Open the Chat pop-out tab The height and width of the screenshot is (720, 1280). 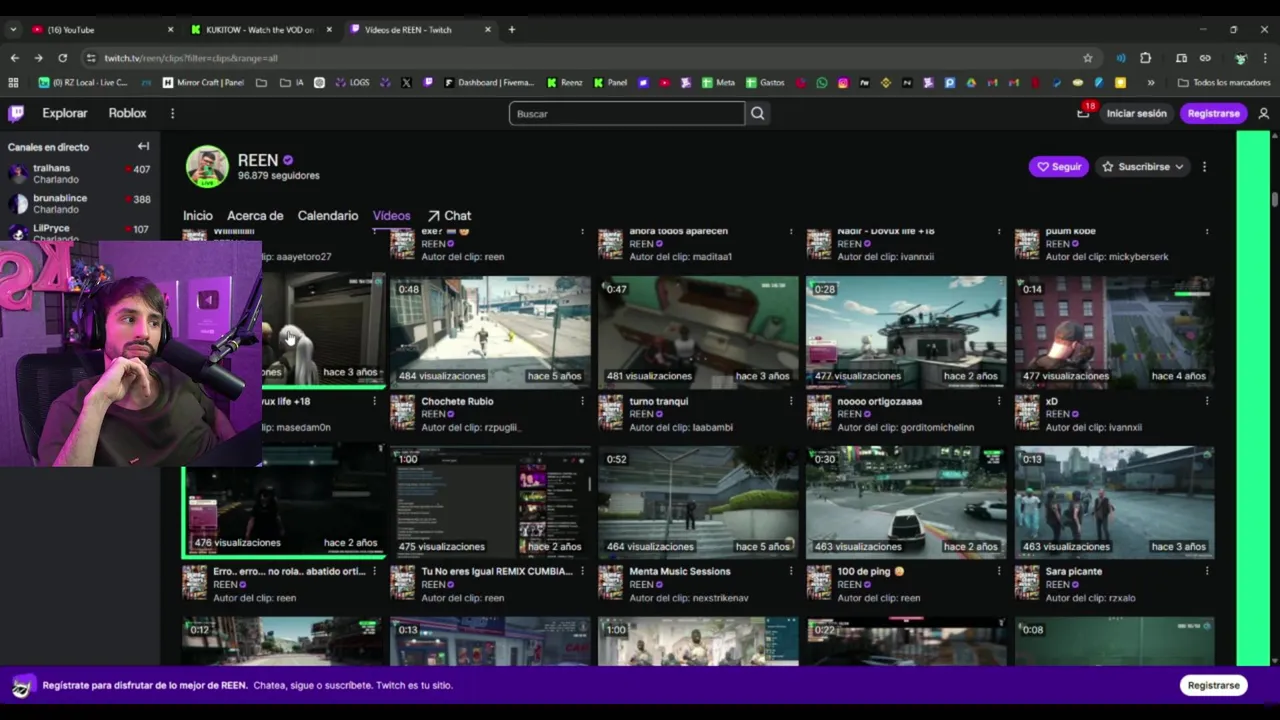pos(449,215)
